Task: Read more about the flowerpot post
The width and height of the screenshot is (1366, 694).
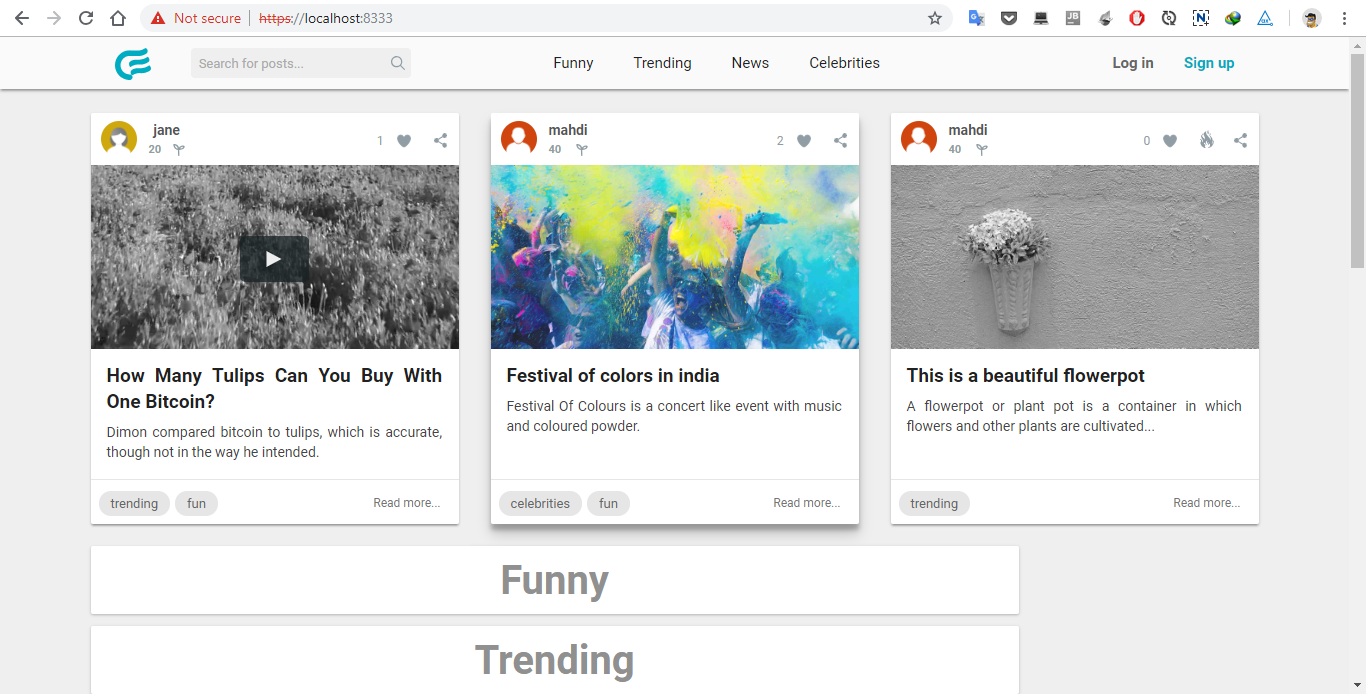Action: point(1206,502)
